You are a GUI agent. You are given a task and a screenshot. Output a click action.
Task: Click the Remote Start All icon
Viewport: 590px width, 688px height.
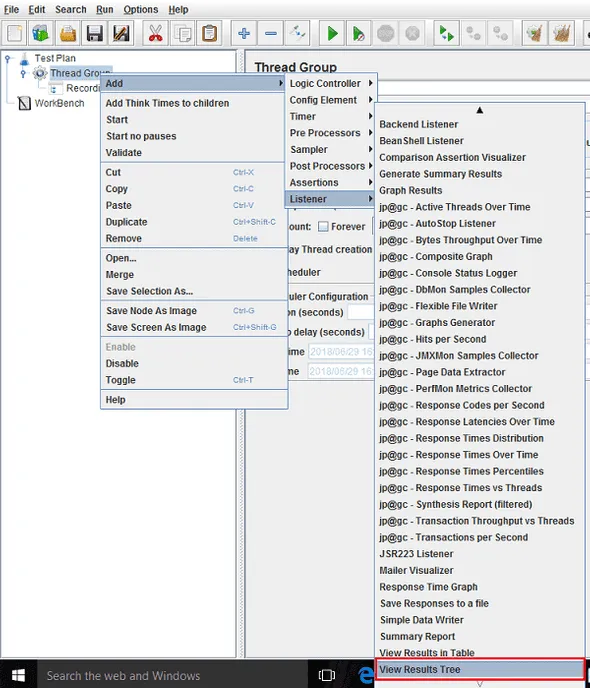coord(447,33)
